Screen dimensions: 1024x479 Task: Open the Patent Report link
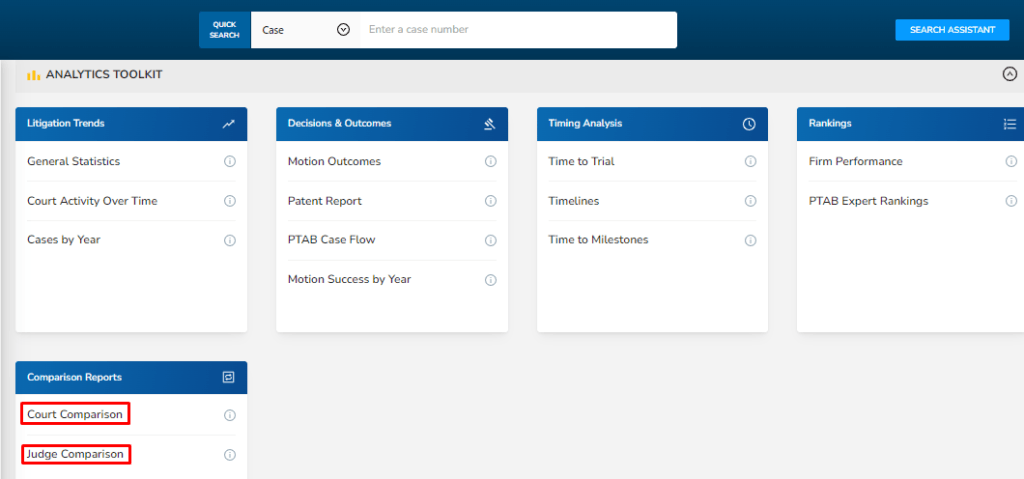(325, 201)
